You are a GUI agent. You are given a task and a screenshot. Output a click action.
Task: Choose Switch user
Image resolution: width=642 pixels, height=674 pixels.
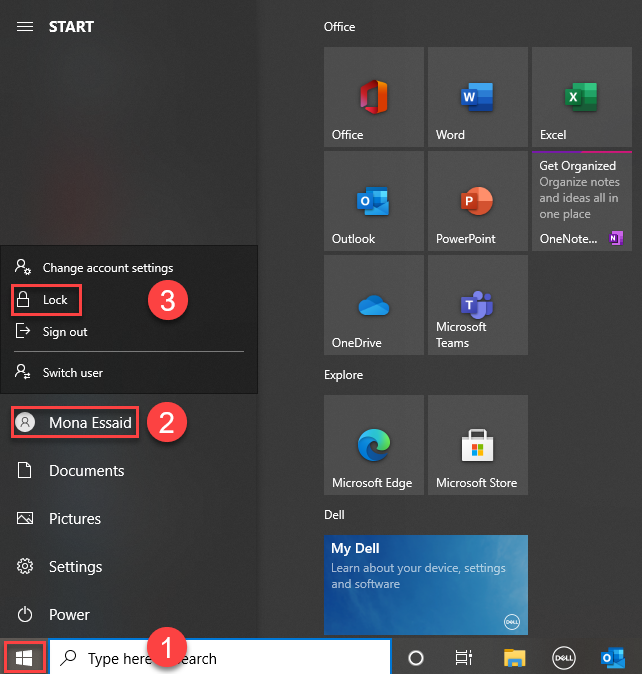tap(129, 372)
